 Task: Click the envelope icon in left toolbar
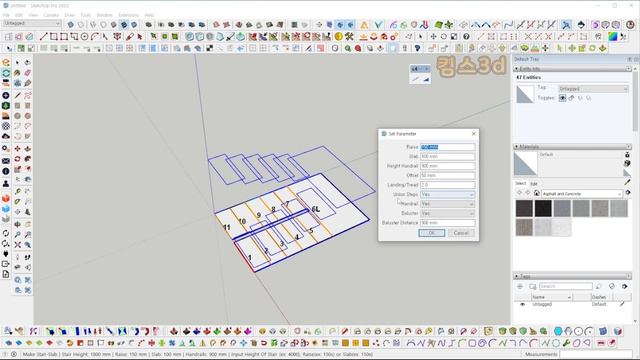[x=6, y=161]
